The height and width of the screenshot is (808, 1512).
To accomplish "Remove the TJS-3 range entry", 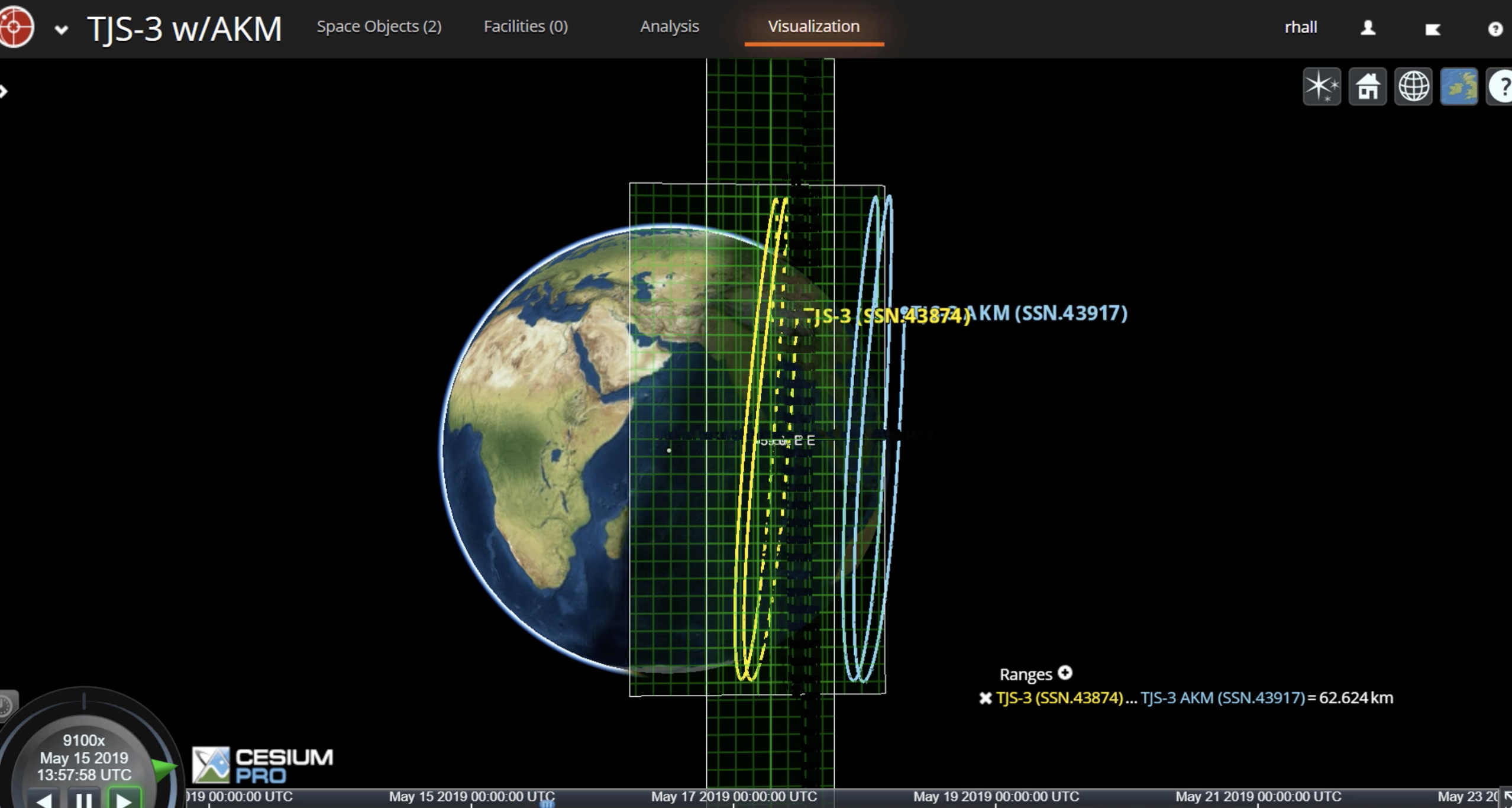I will [x=985, y=699].
